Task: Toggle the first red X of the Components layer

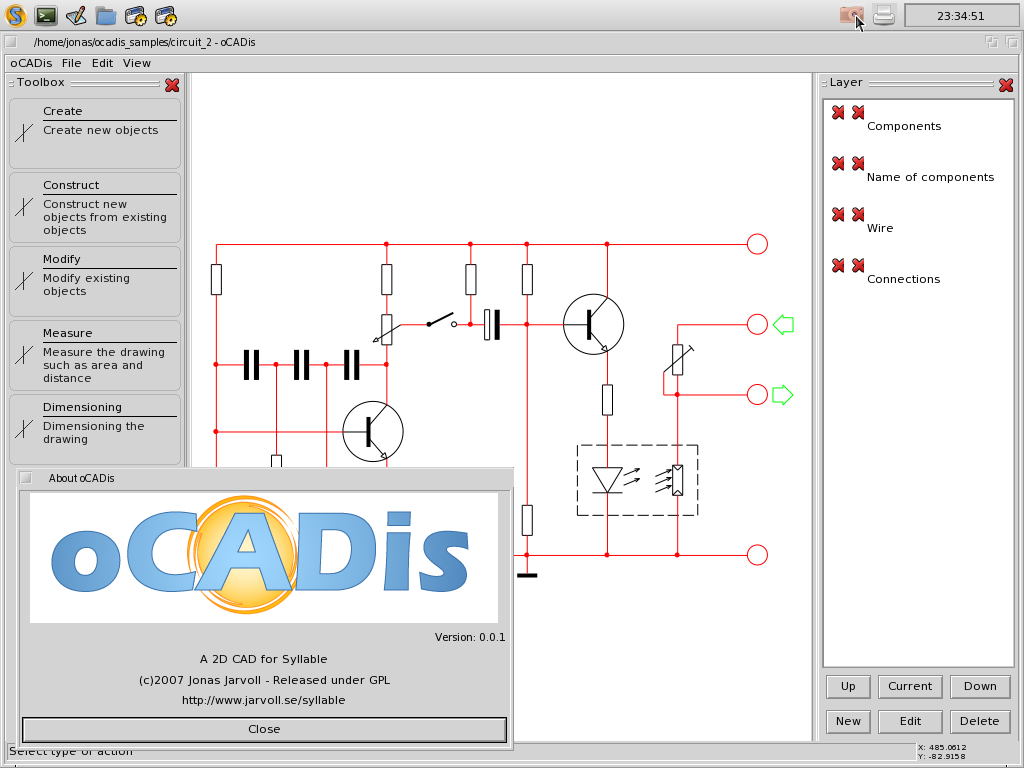Action: tap(838, 112)
